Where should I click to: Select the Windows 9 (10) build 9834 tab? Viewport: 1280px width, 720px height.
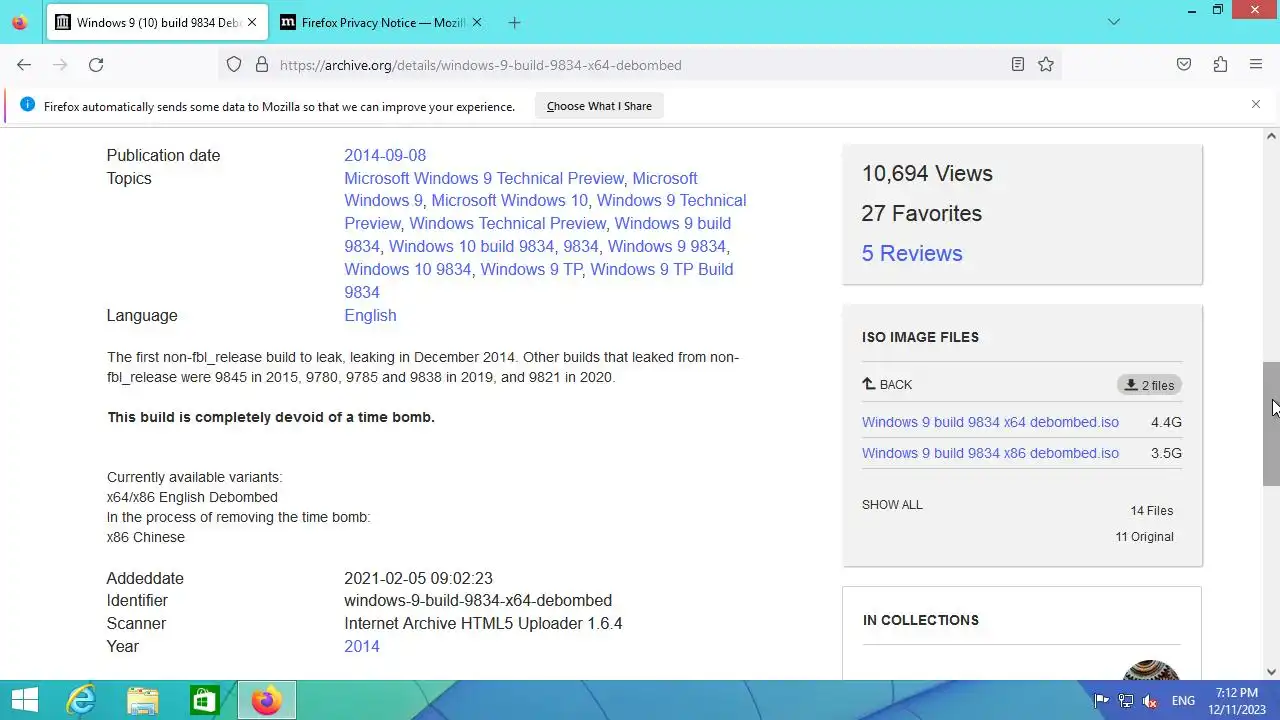[157, 22]
